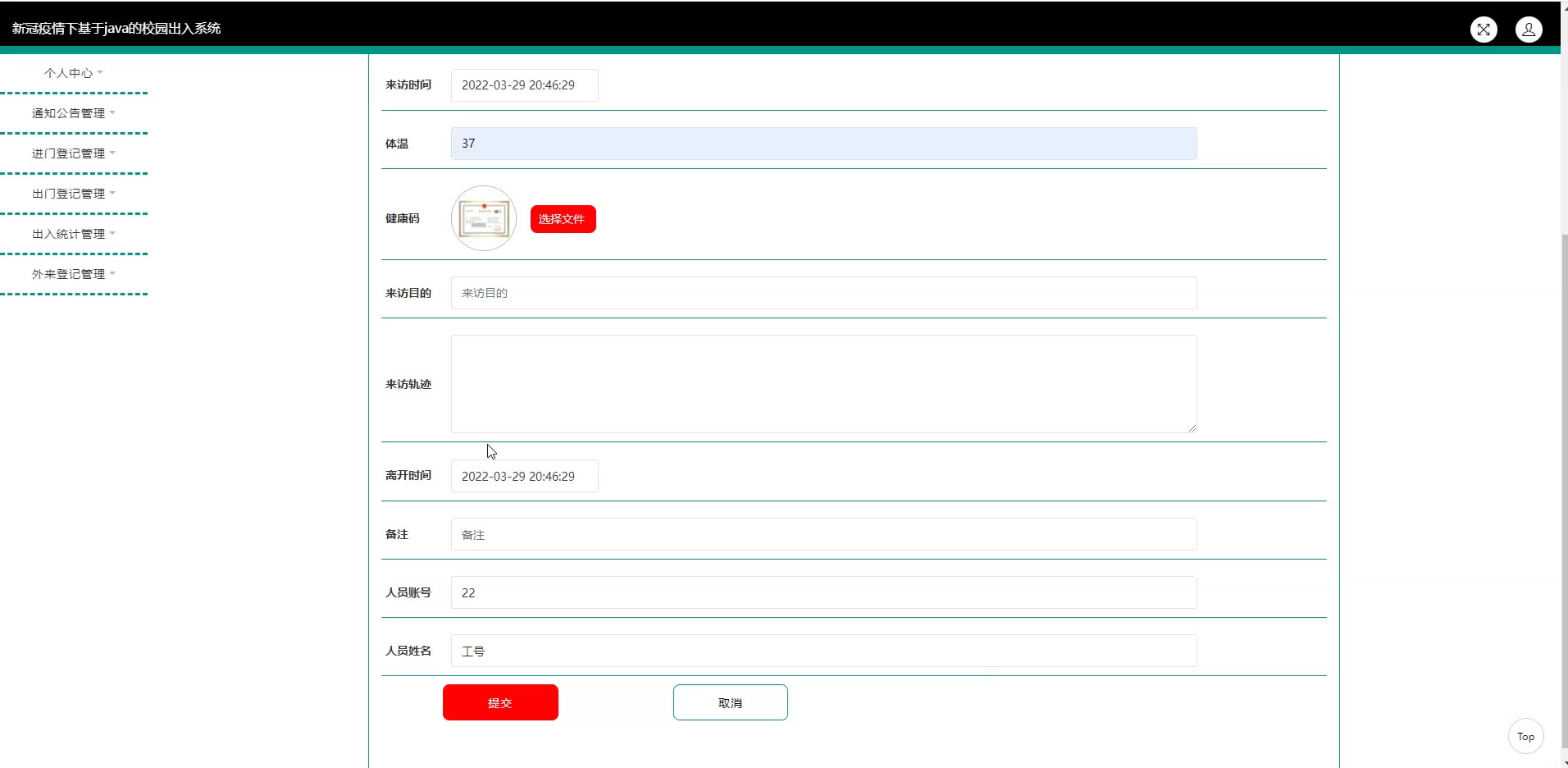Click the Top back-to-top button
This screenshot has width=1568, height=768.
click(x=1526, y=737)
